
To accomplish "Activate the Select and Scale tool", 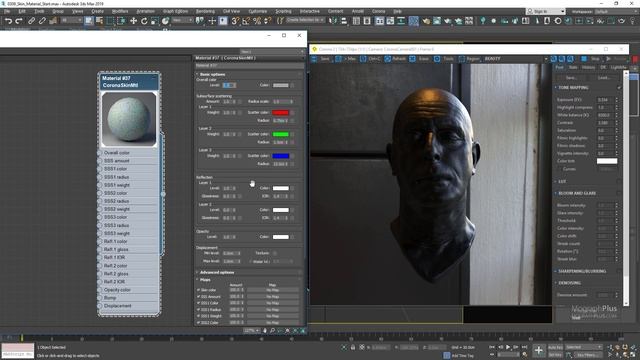I will coord(154,21).
